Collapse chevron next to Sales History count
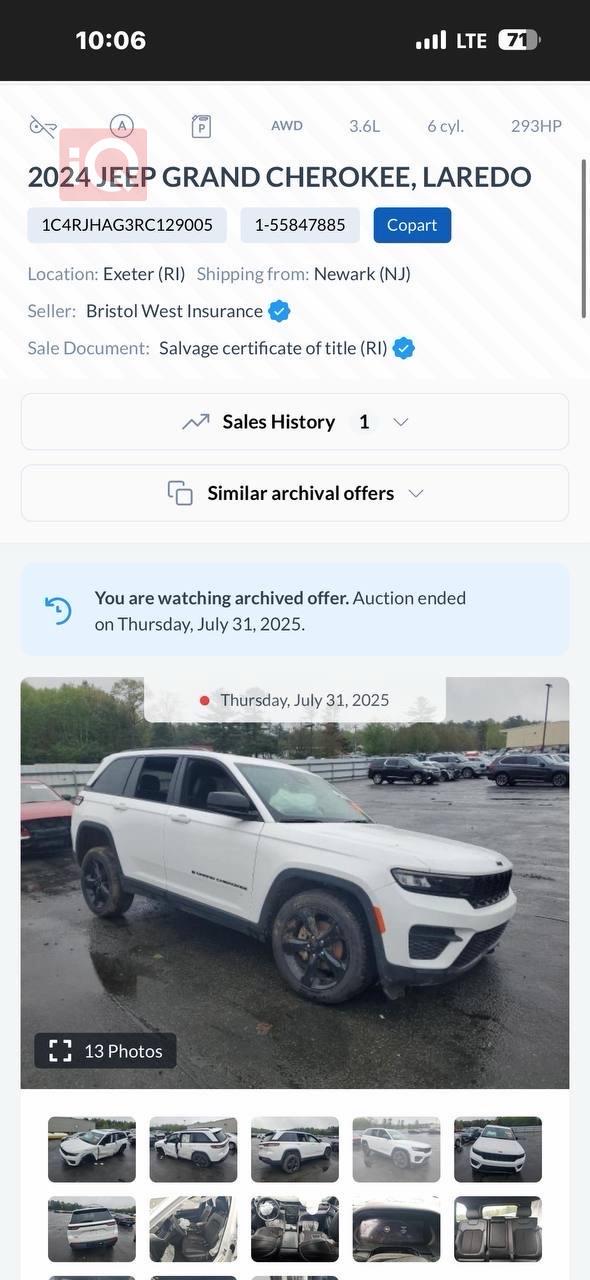 coord(399,422)
